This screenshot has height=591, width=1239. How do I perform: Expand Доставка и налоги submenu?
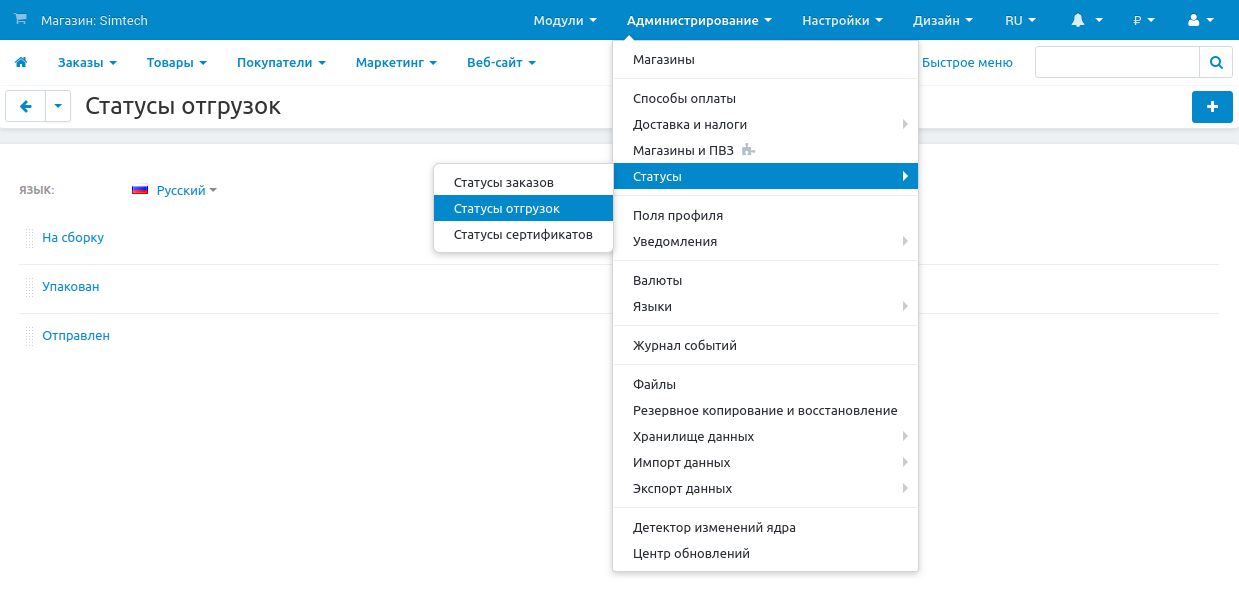[690, 125]
